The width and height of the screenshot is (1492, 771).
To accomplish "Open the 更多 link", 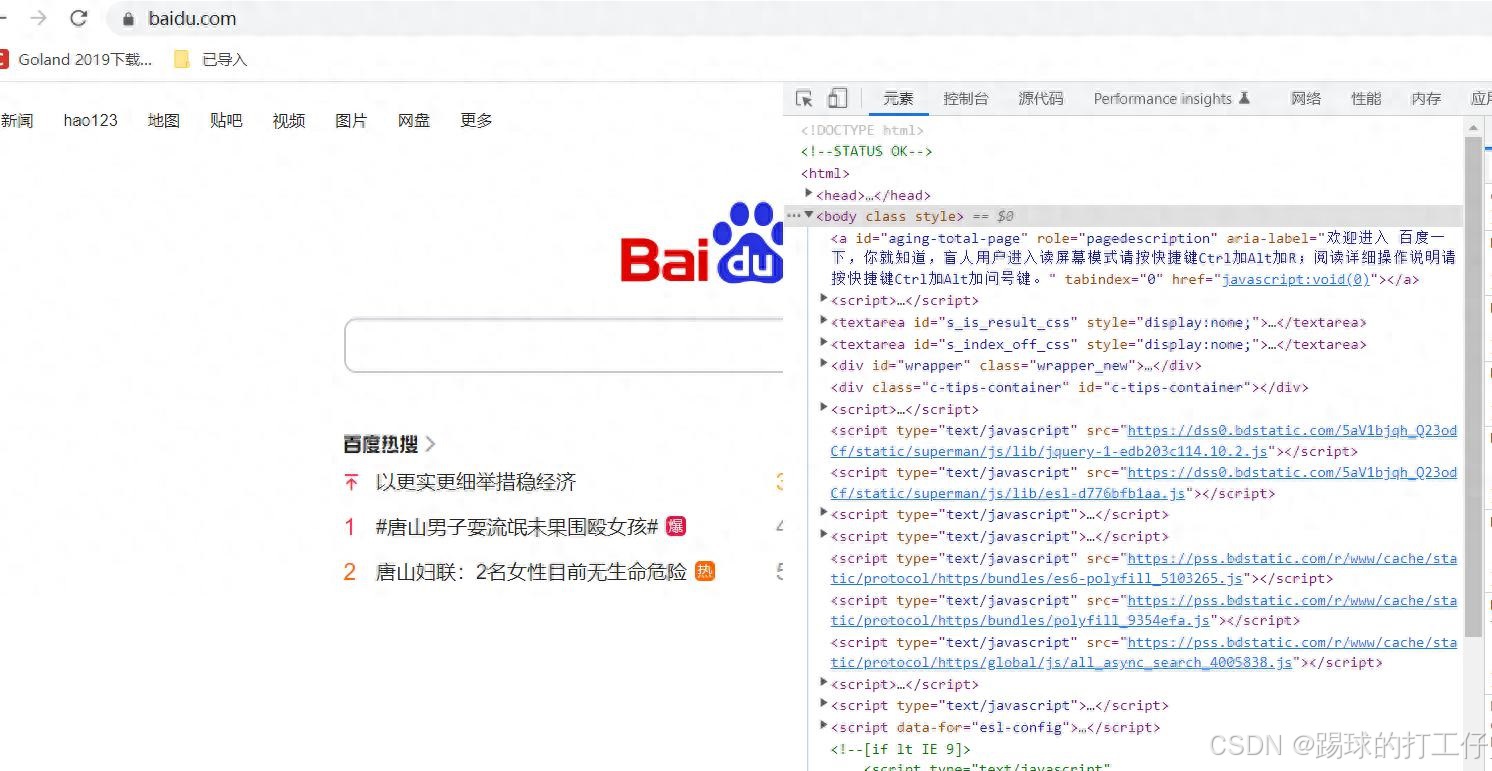I will (x=476, y=120).
